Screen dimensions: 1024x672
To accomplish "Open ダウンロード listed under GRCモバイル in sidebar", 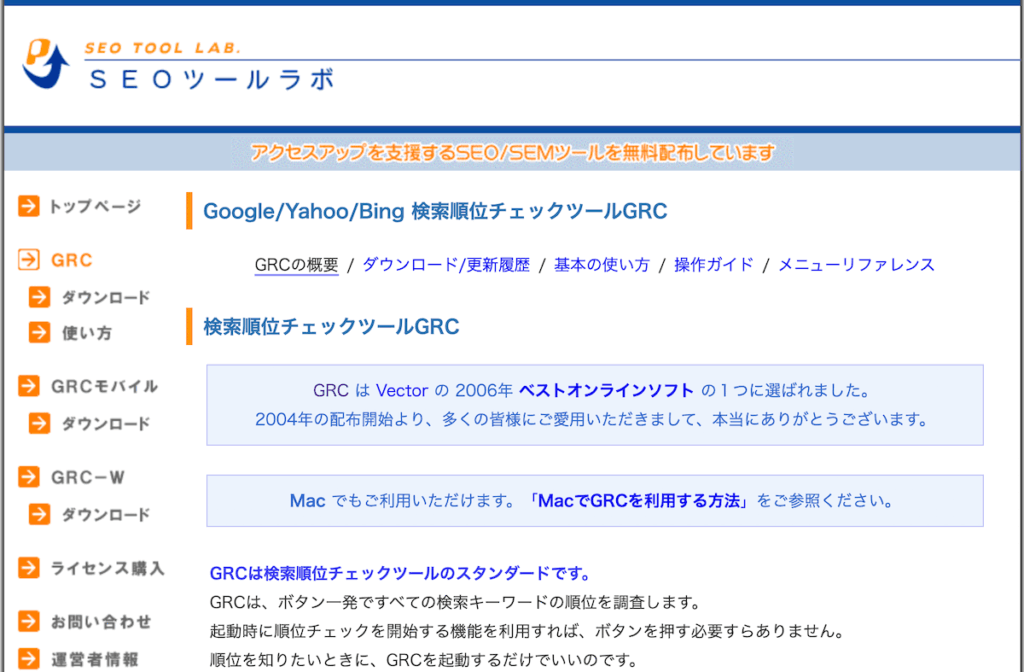I will [106, 424].
